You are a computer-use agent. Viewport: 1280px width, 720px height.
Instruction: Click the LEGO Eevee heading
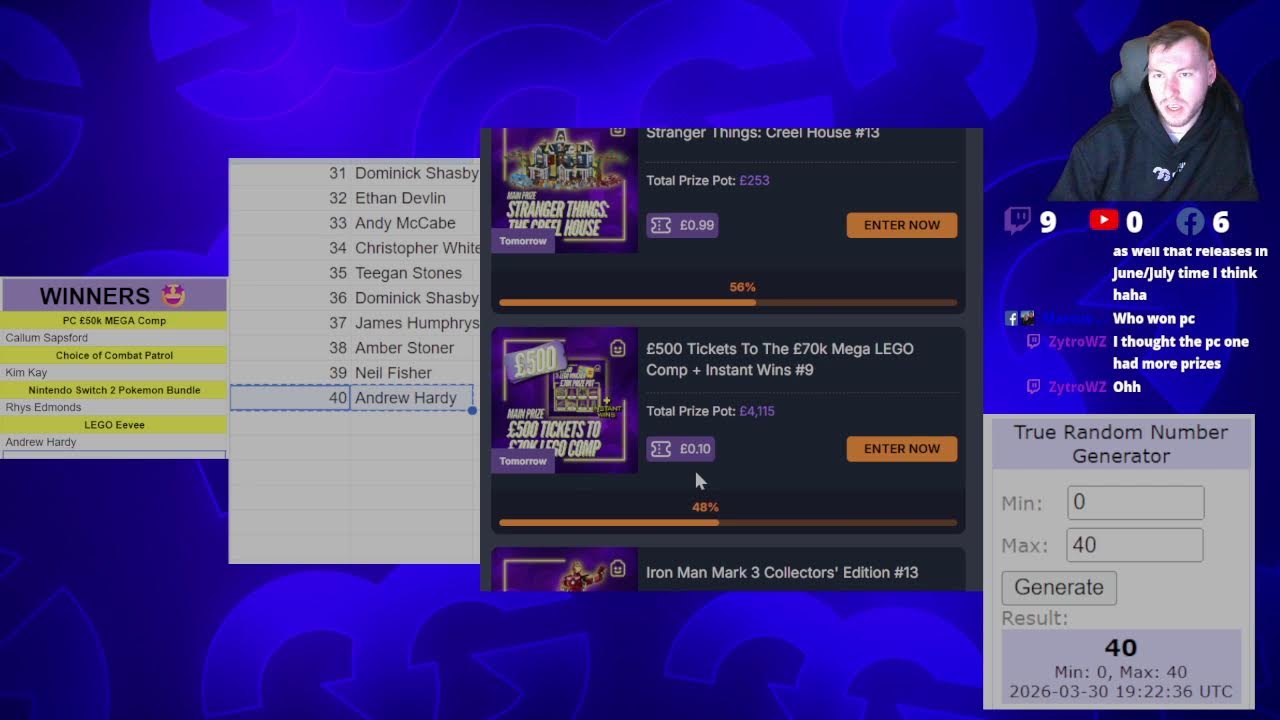point(114,425)
